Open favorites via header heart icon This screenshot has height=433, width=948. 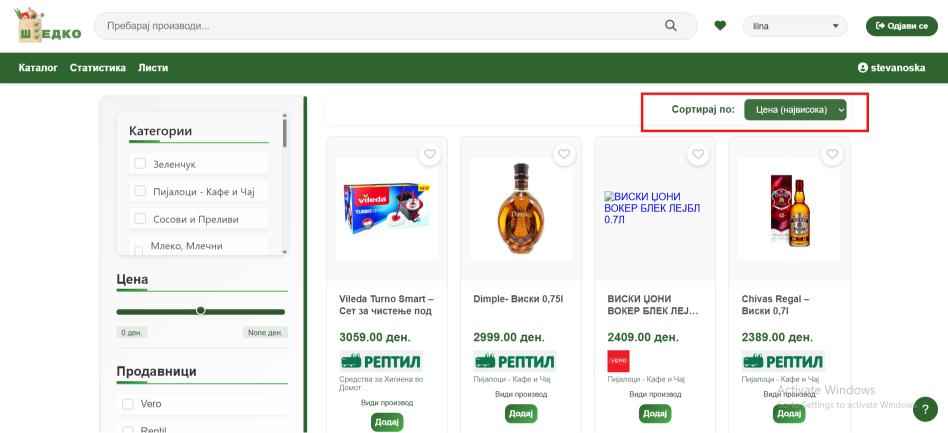[720, 26]
